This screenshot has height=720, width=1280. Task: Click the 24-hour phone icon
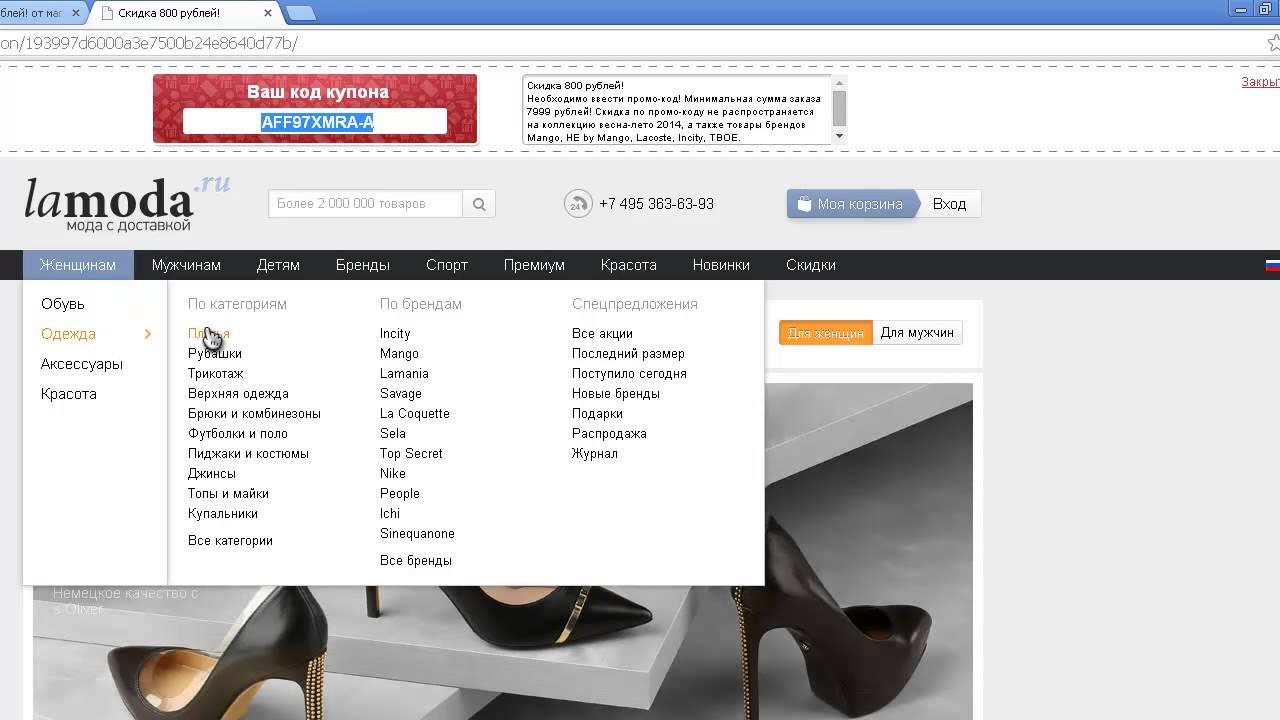tap(578, 203)
